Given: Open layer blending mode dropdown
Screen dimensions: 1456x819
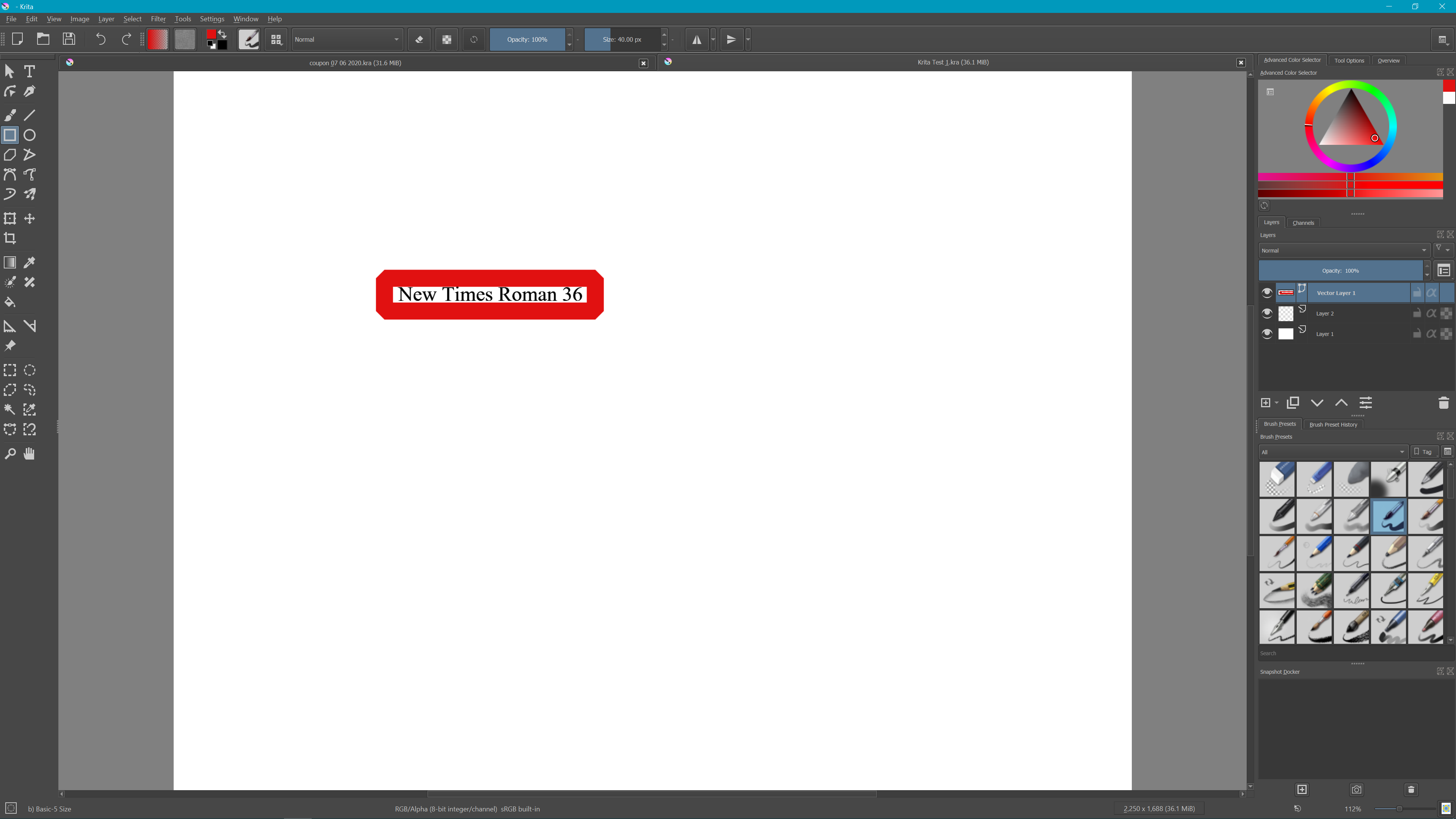Looking at the screenshot, I should [x=1343, y=250].
